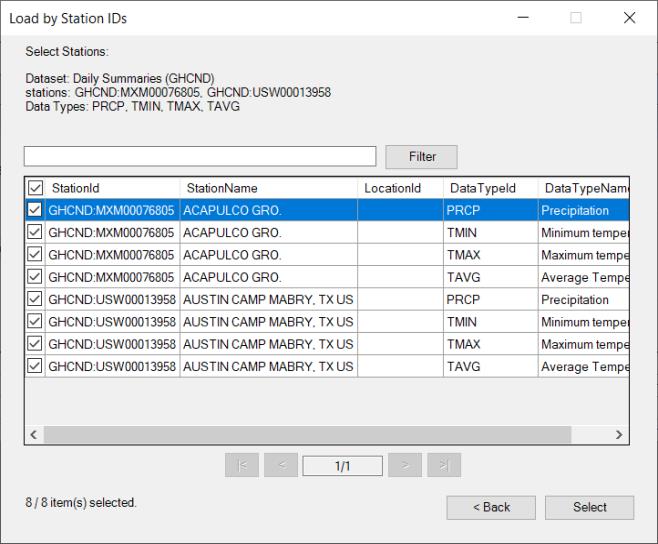The width and height of the screenshot is (658, 544).
Task: Click the Select button
Action: click(x=589, y=507)
